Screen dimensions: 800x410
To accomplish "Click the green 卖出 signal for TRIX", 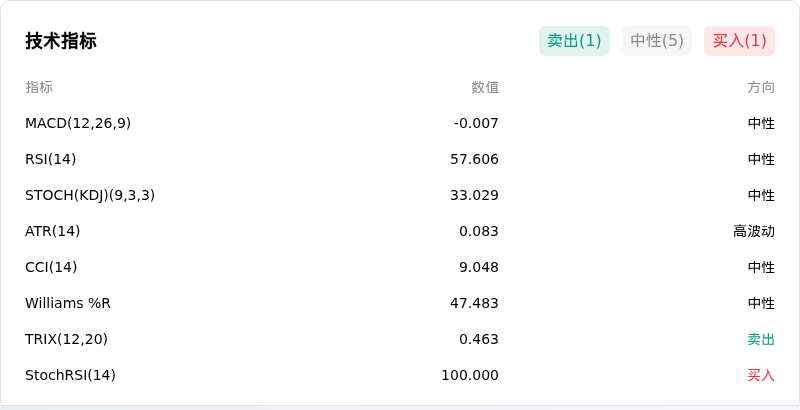I will tap(761, 339).
